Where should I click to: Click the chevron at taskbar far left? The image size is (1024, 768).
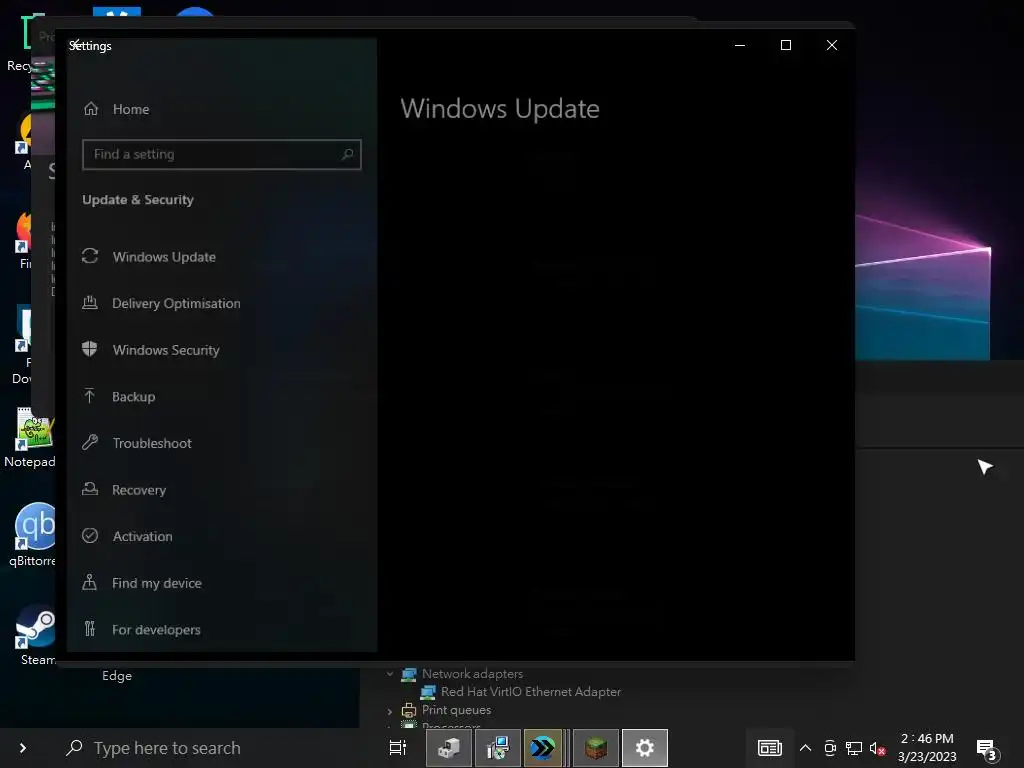click(x=23, y=748)
